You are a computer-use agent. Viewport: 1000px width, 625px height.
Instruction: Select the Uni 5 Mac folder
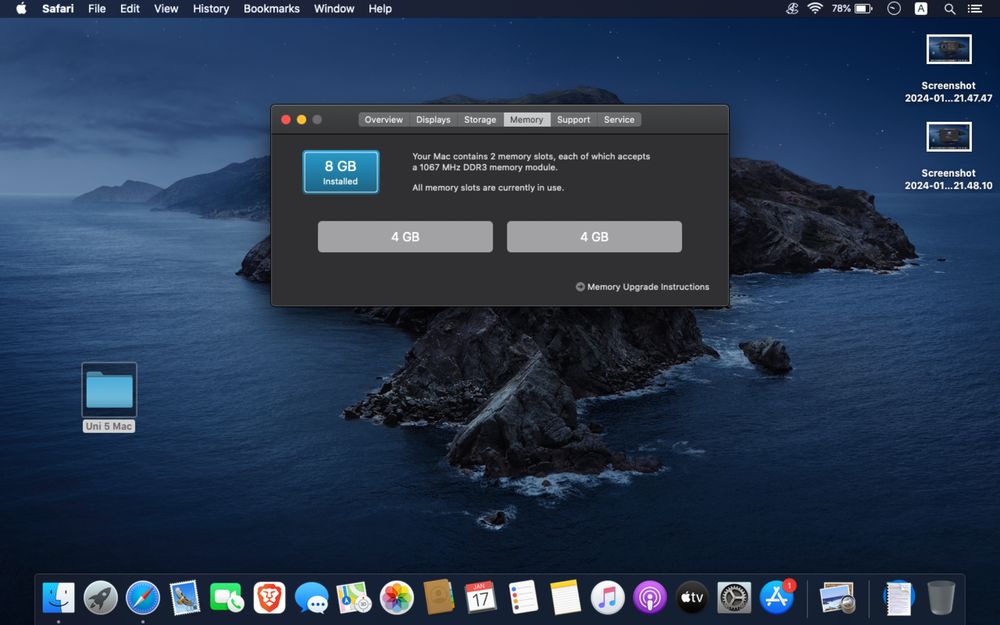(x=109, y=397)
